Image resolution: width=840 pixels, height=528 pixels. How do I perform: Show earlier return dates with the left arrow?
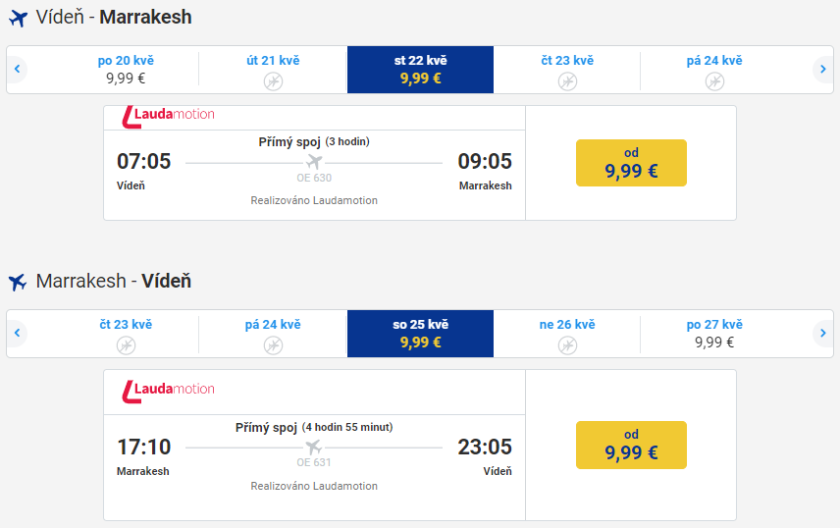(18, 333)
